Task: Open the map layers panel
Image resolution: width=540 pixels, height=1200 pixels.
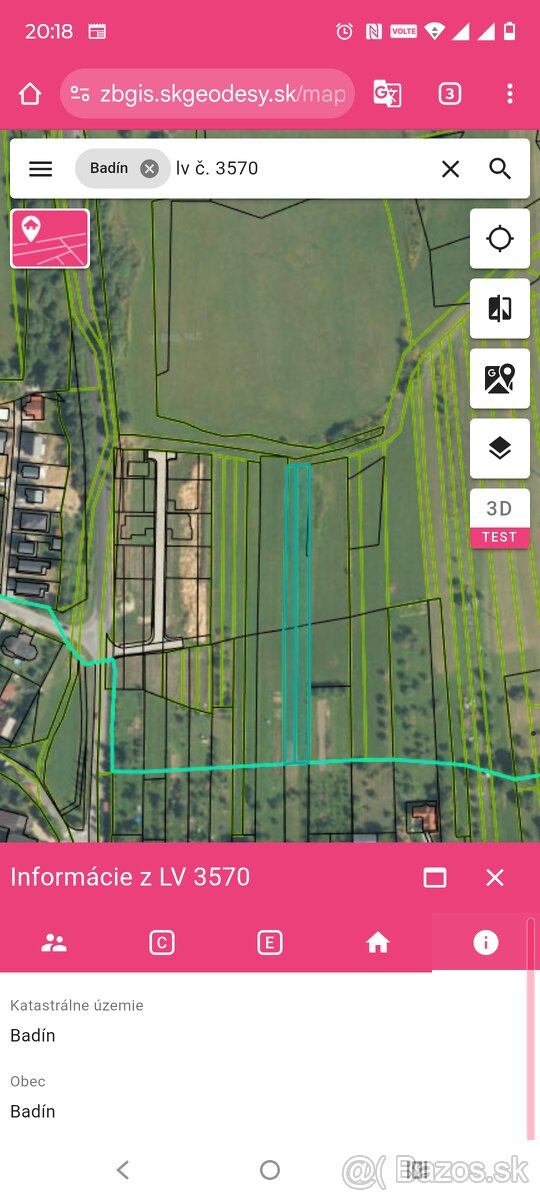Action: [500, 449]
